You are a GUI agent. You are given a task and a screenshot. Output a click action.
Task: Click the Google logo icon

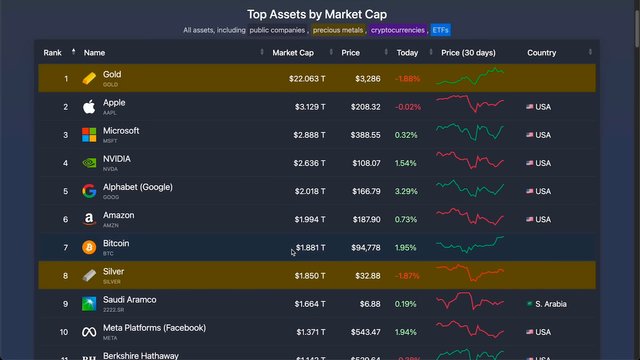(x=89, y=191)
